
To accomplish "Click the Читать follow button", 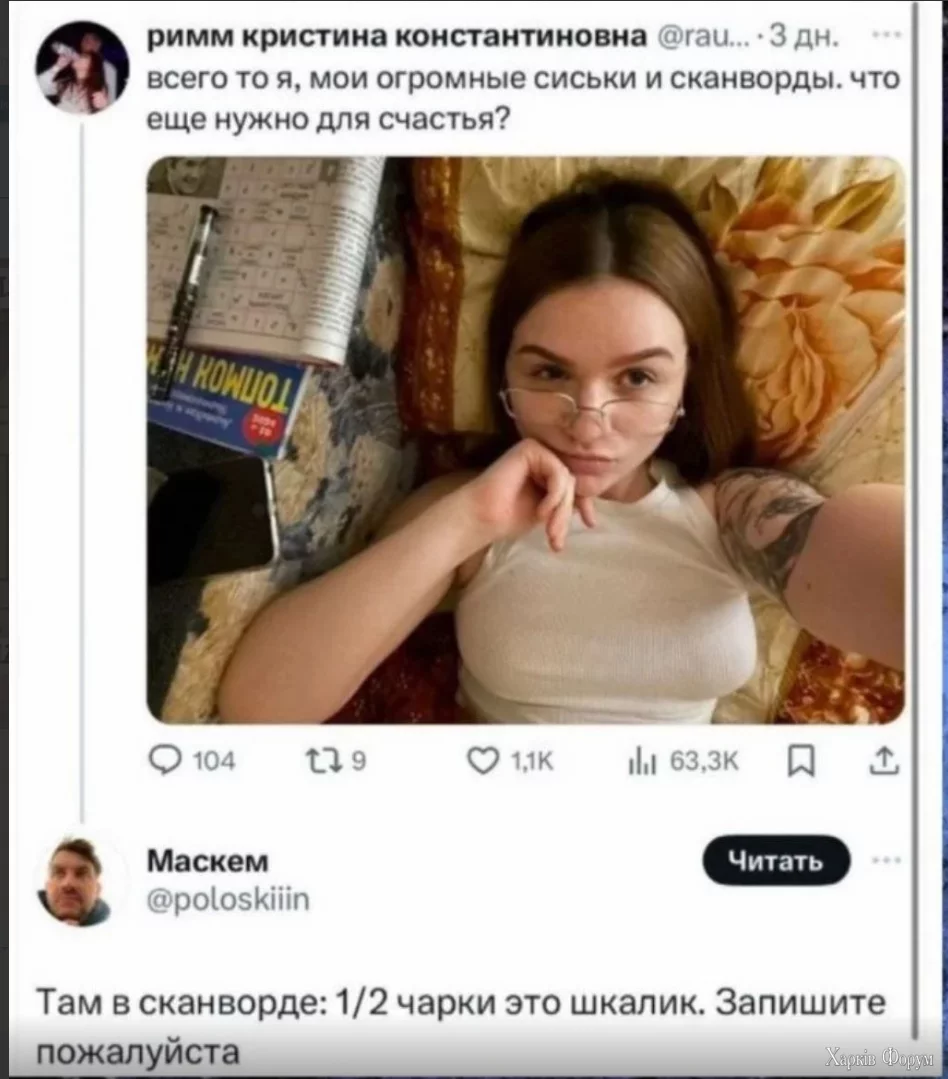I will tap(776, 860).
